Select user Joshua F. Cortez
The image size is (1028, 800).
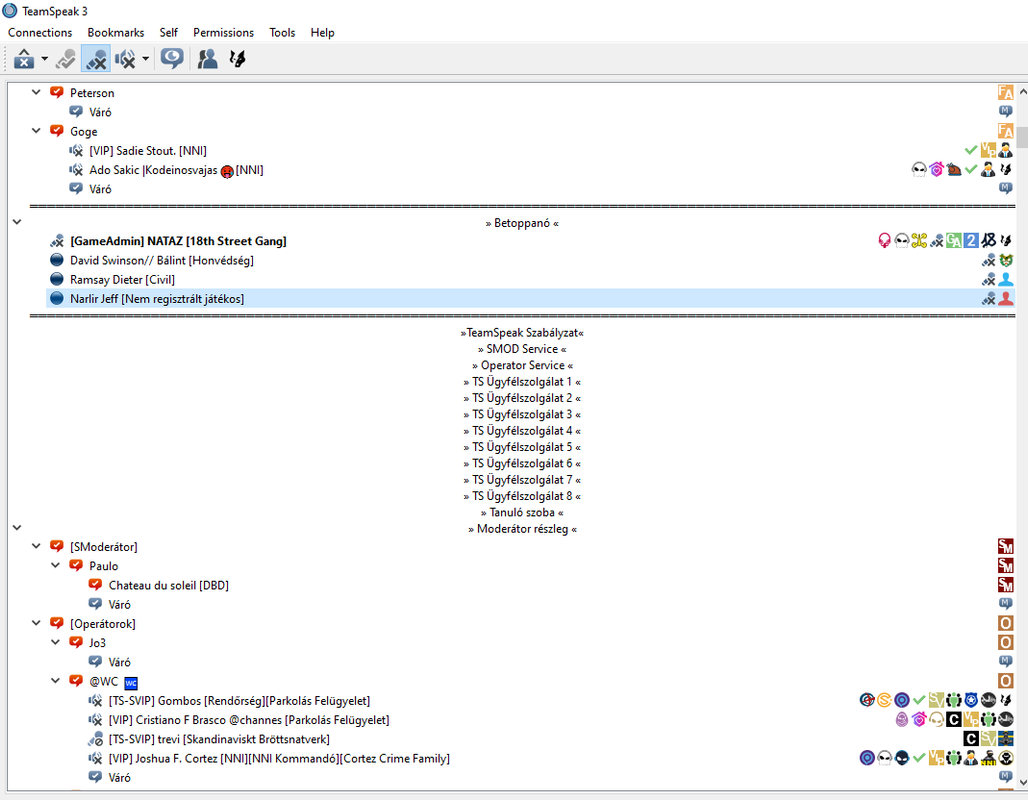pyautogui.click(x=279, y=758)
